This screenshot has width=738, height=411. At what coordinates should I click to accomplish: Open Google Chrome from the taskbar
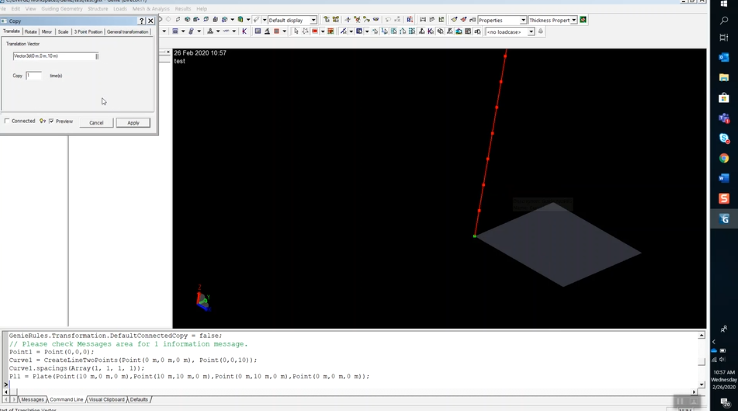coord(724,158)
